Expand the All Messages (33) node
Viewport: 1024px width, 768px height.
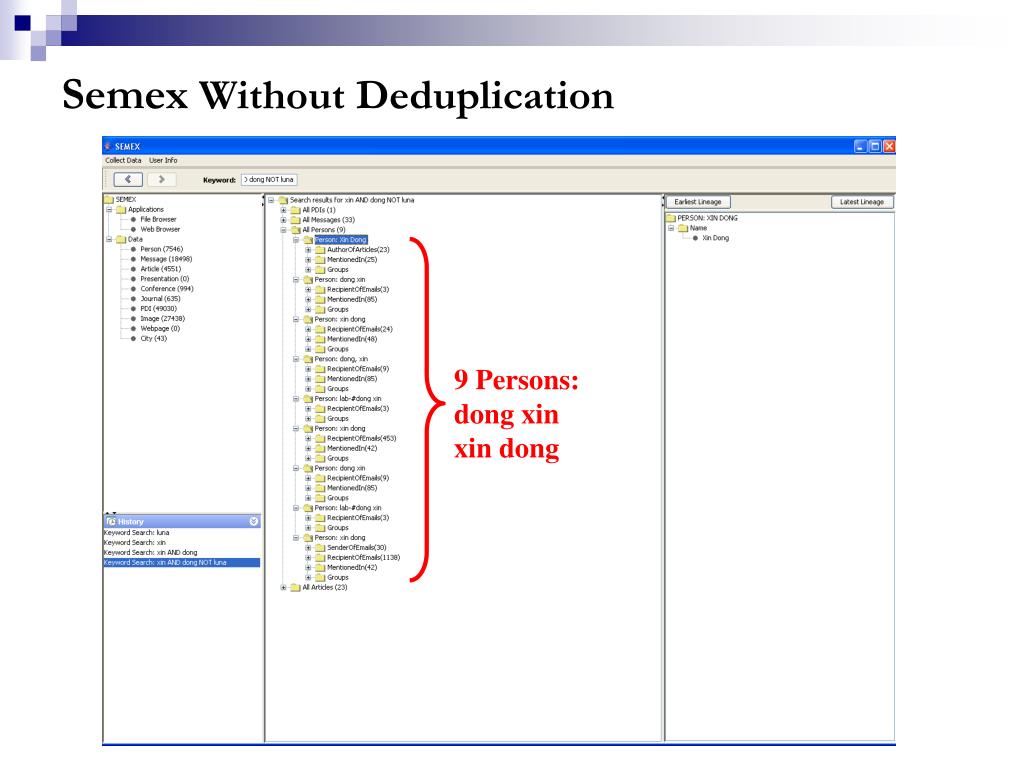pyautogui.click(x=283, y=220)
